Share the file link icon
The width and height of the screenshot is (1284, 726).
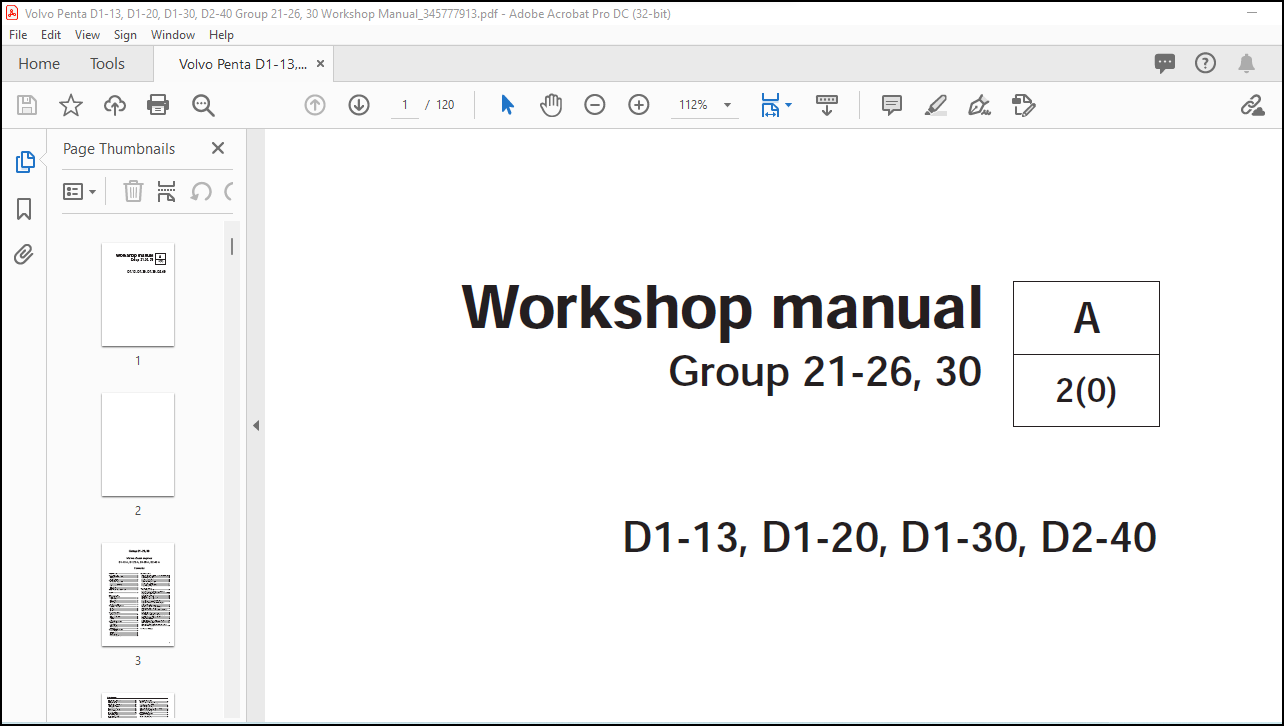[x=1252, y=105]
